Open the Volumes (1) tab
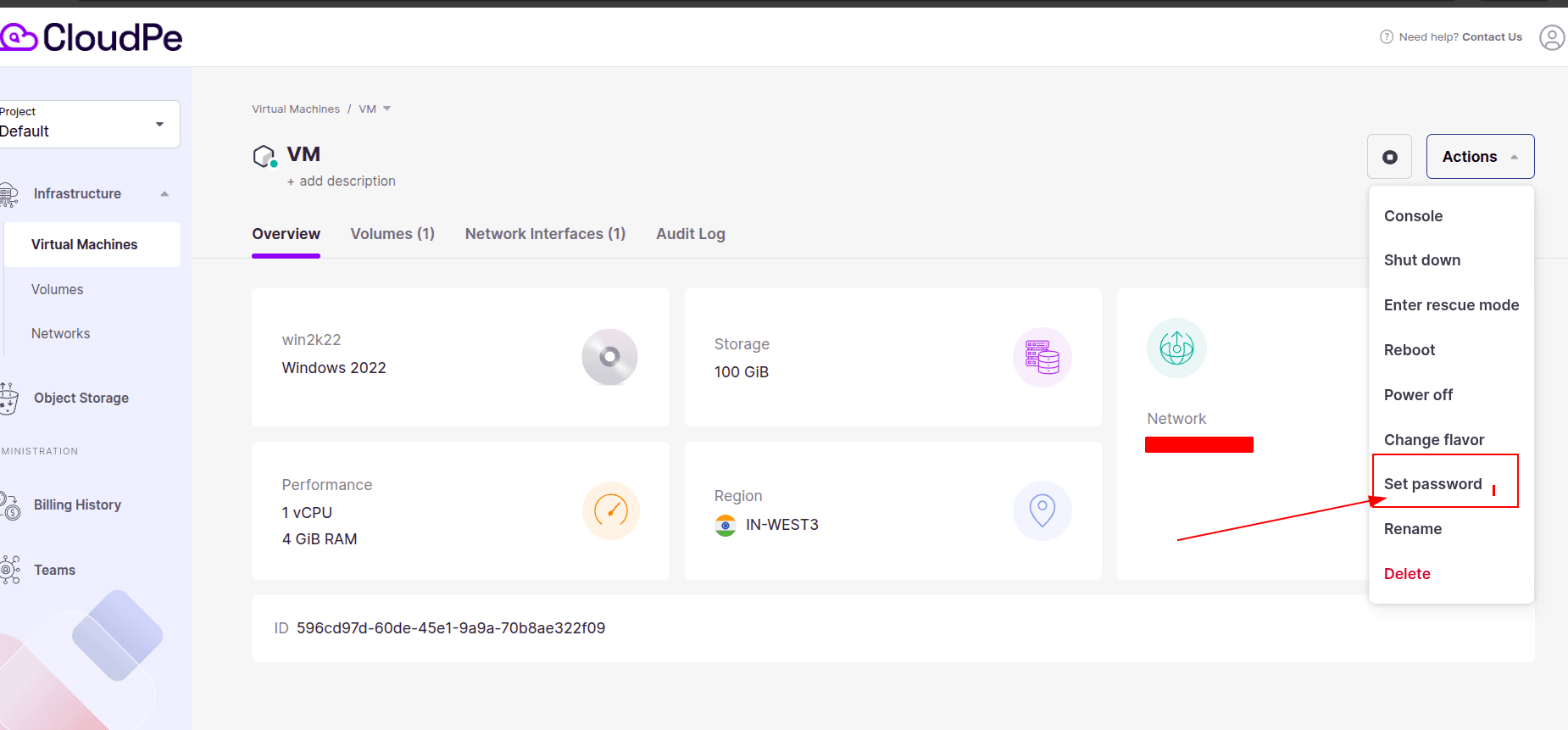1568x730 pixels. pos(392,234)
